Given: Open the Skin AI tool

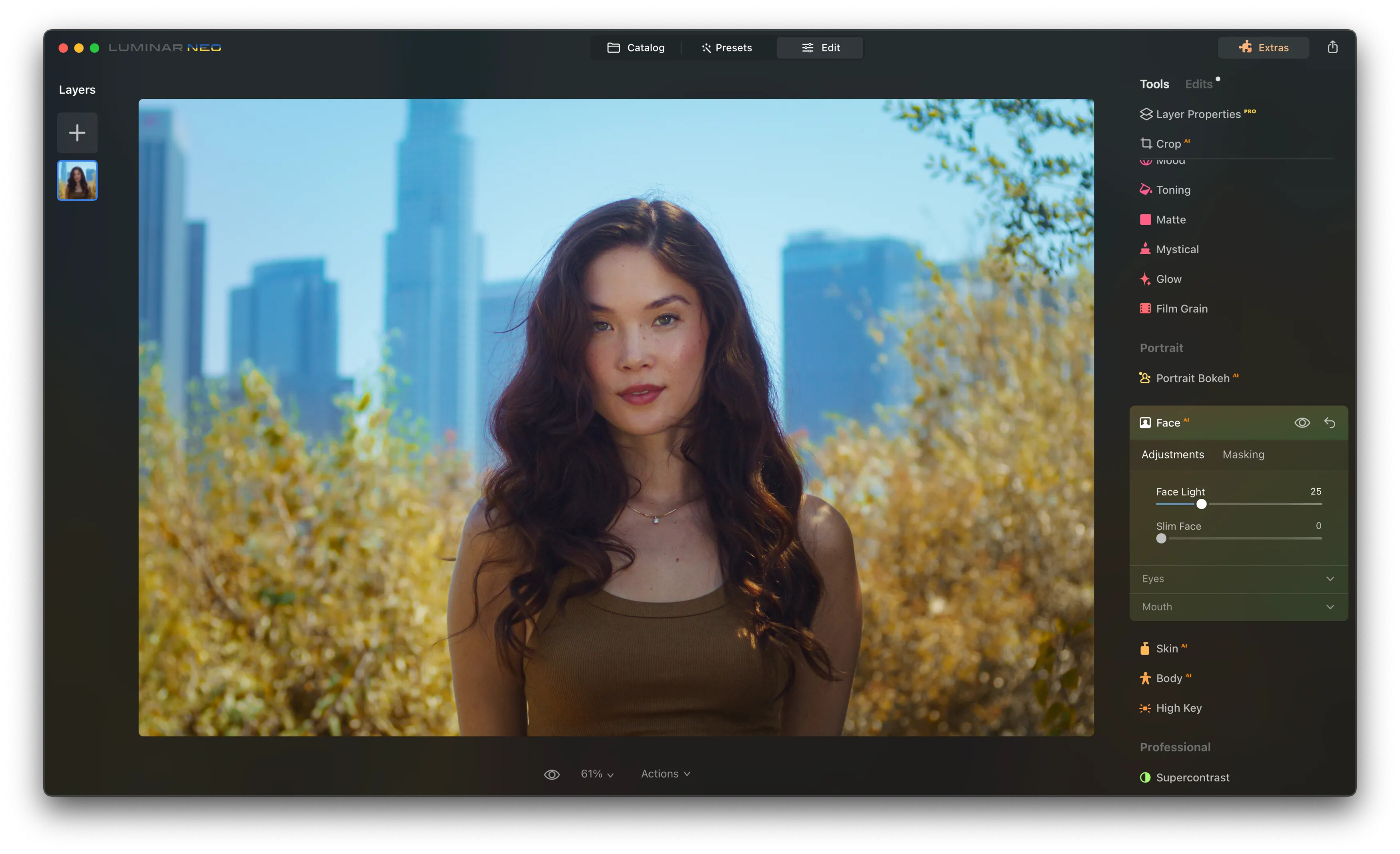Looking at the screenshot, I should tap(1168, 648).
